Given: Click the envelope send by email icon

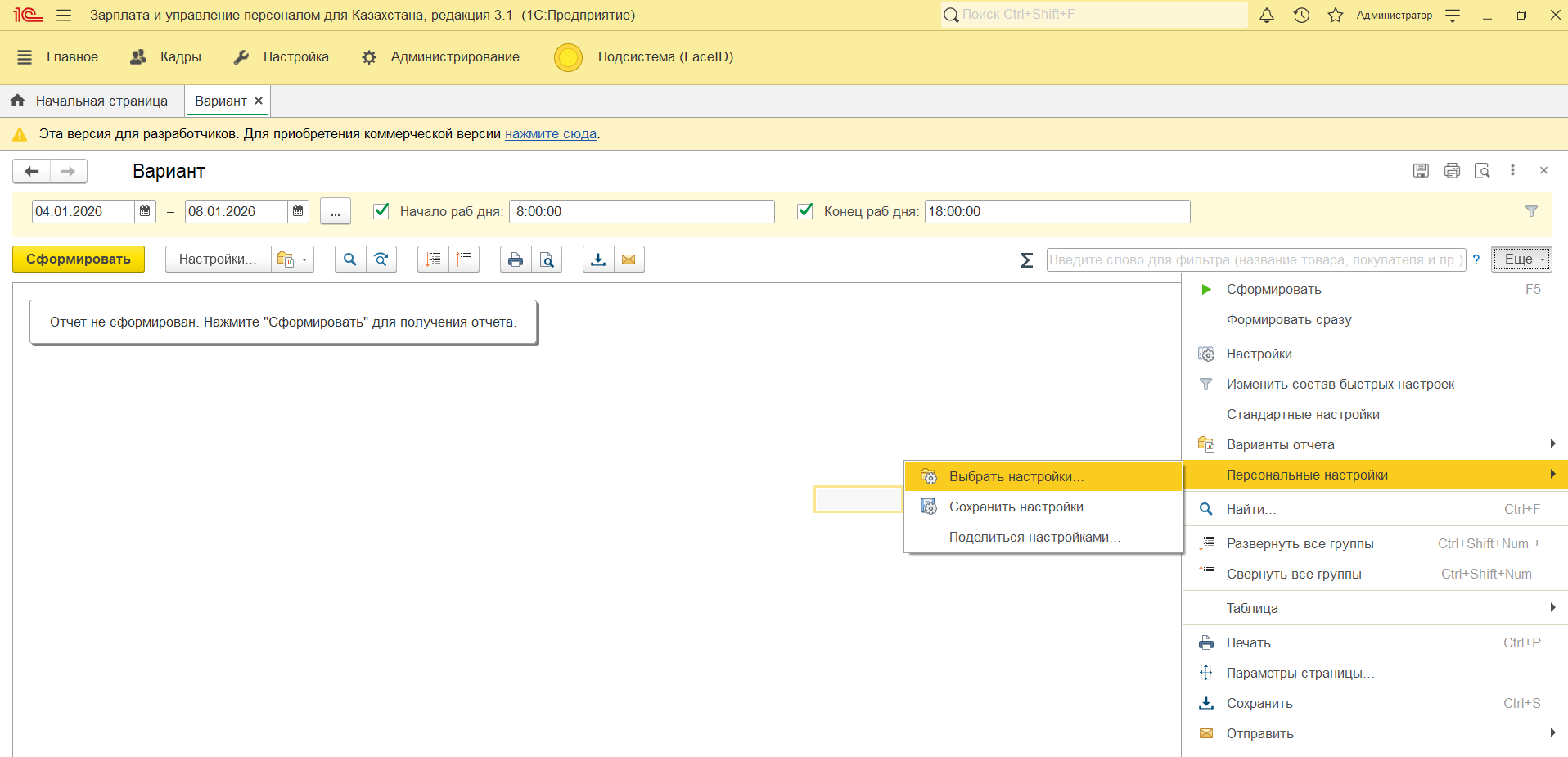Looking at the screenshot, I should [x=629, y=259].
